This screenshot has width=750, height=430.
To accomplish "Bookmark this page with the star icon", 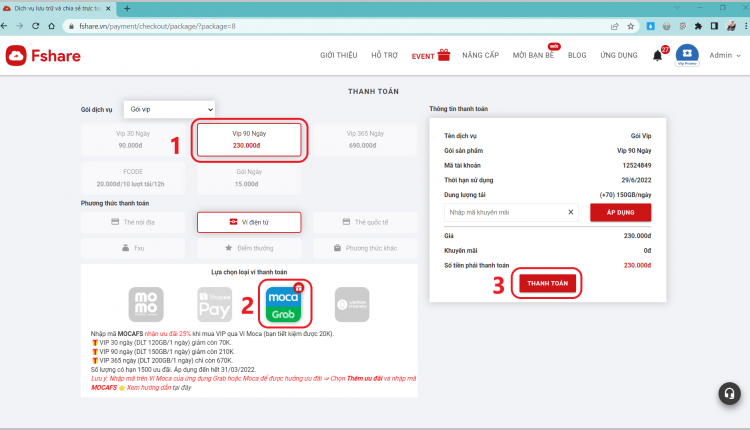I will coord(630,26).
